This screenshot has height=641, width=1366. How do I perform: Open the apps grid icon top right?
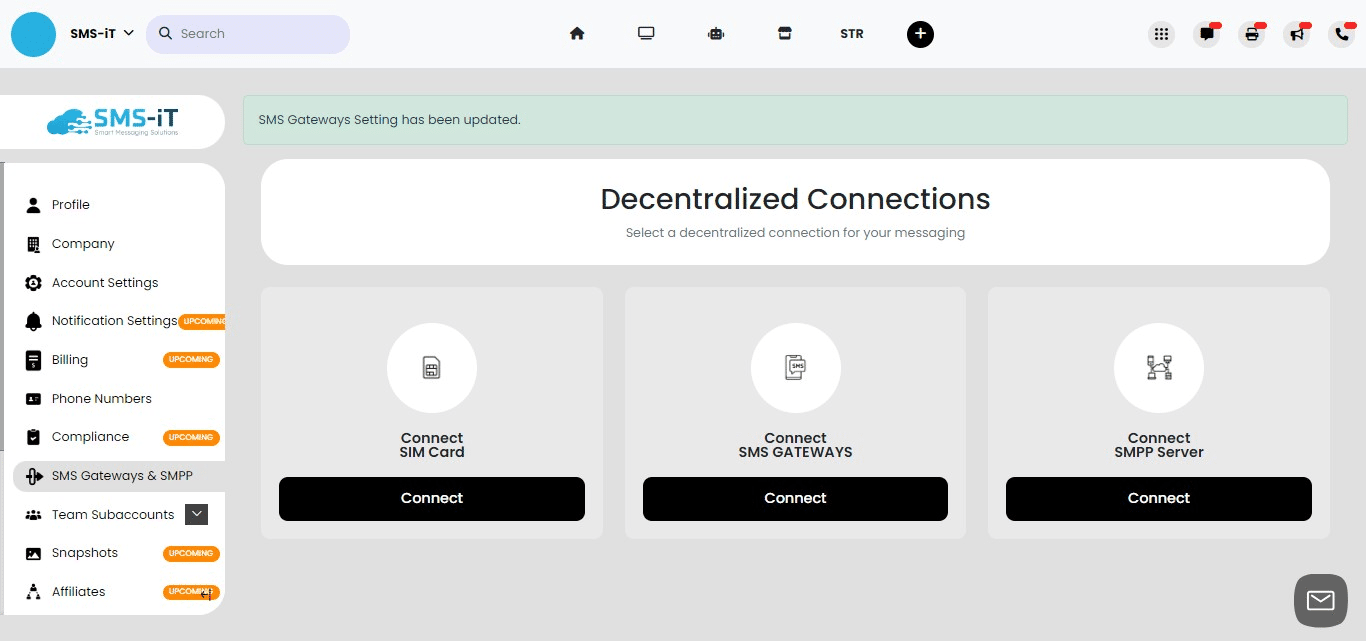point(1161,33)
